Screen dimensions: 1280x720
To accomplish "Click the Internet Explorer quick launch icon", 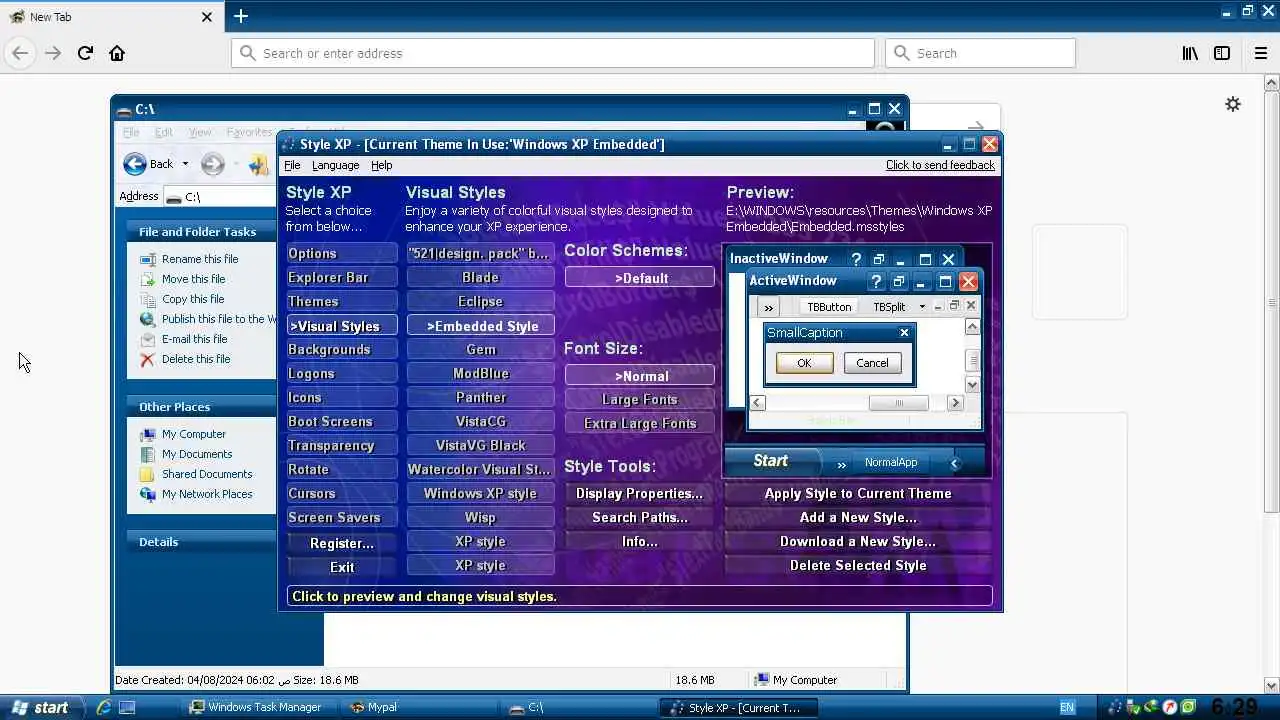I will 102,707.
